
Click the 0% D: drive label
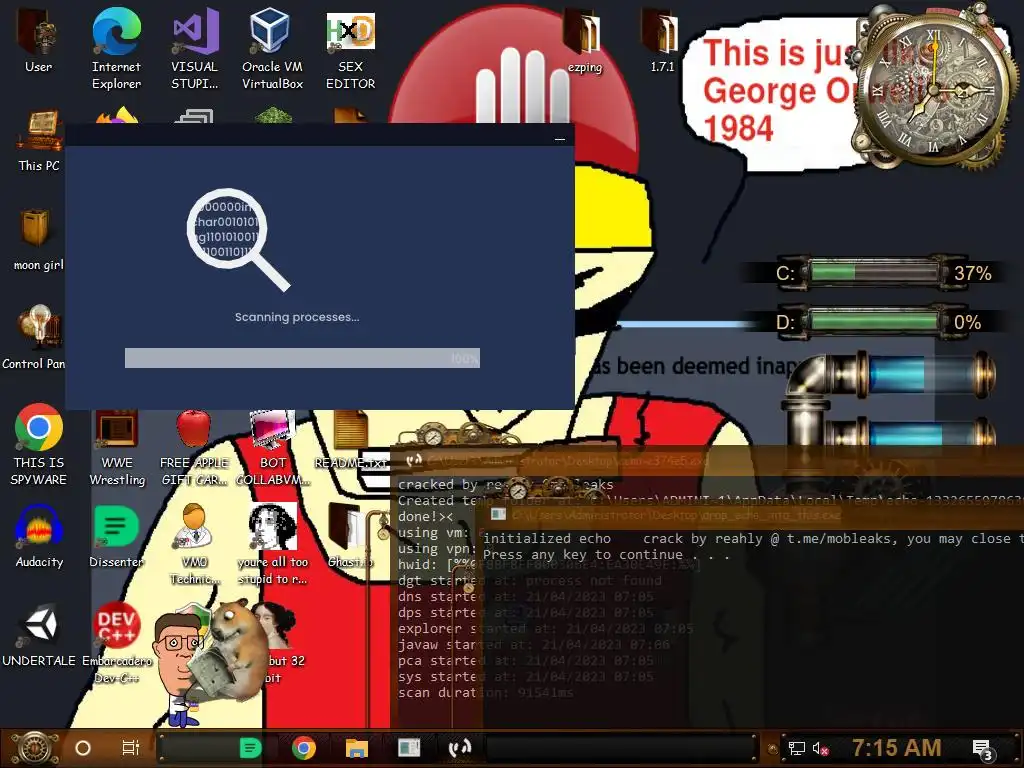(x=967, y=323)
